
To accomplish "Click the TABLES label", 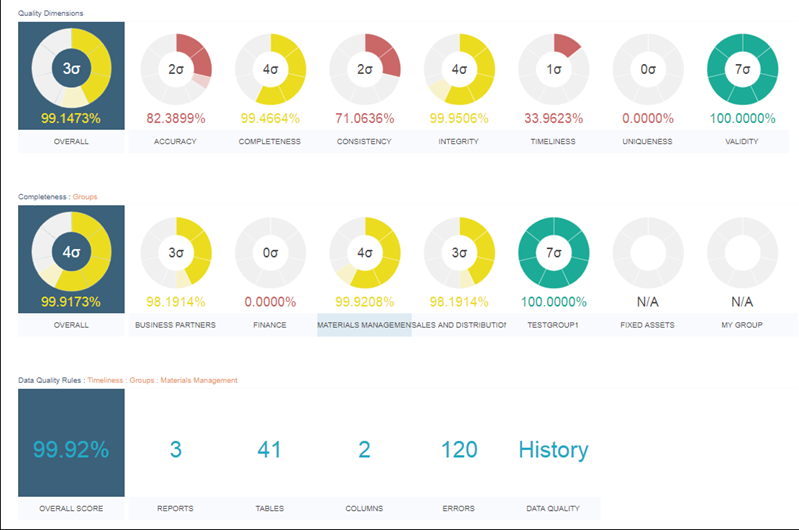I will coord(270,509).
